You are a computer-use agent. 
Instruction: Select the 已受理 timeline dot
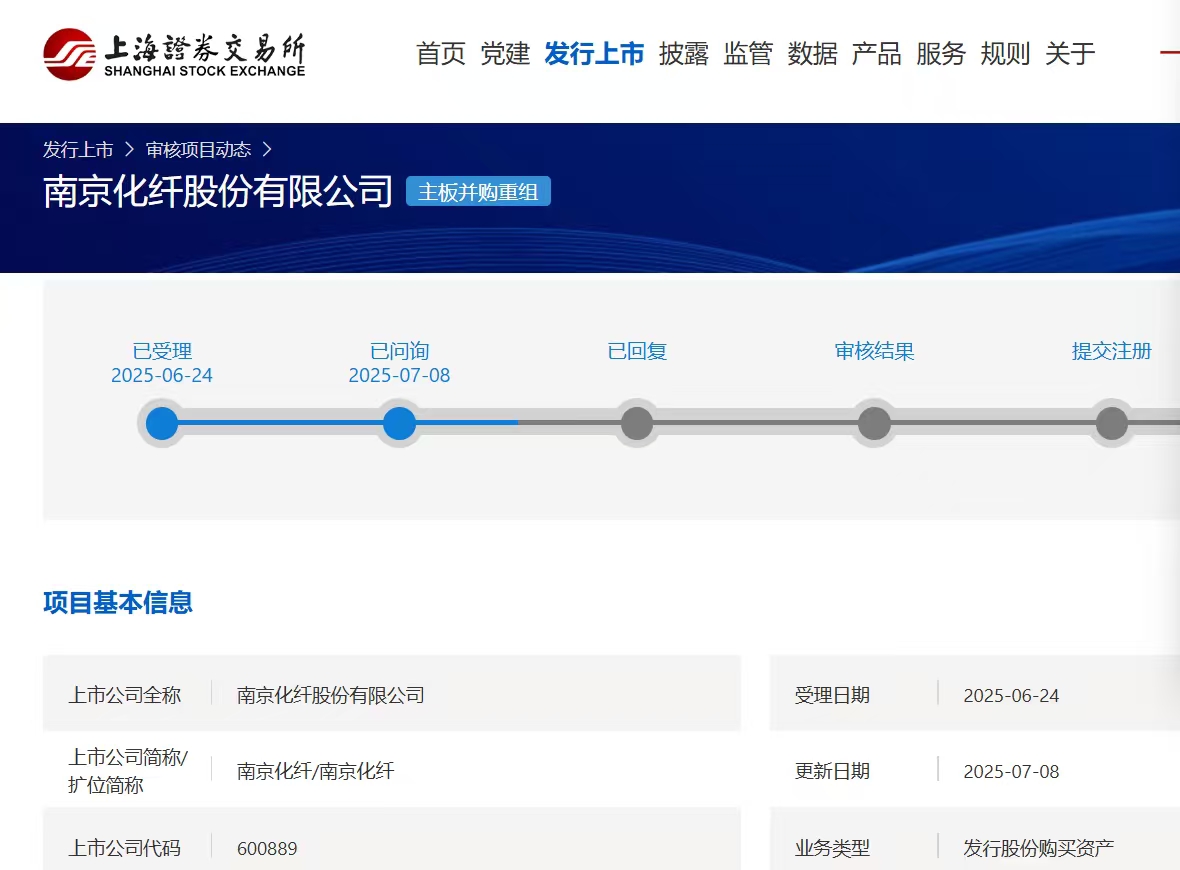pyautogui.click(x=162, y=423)
